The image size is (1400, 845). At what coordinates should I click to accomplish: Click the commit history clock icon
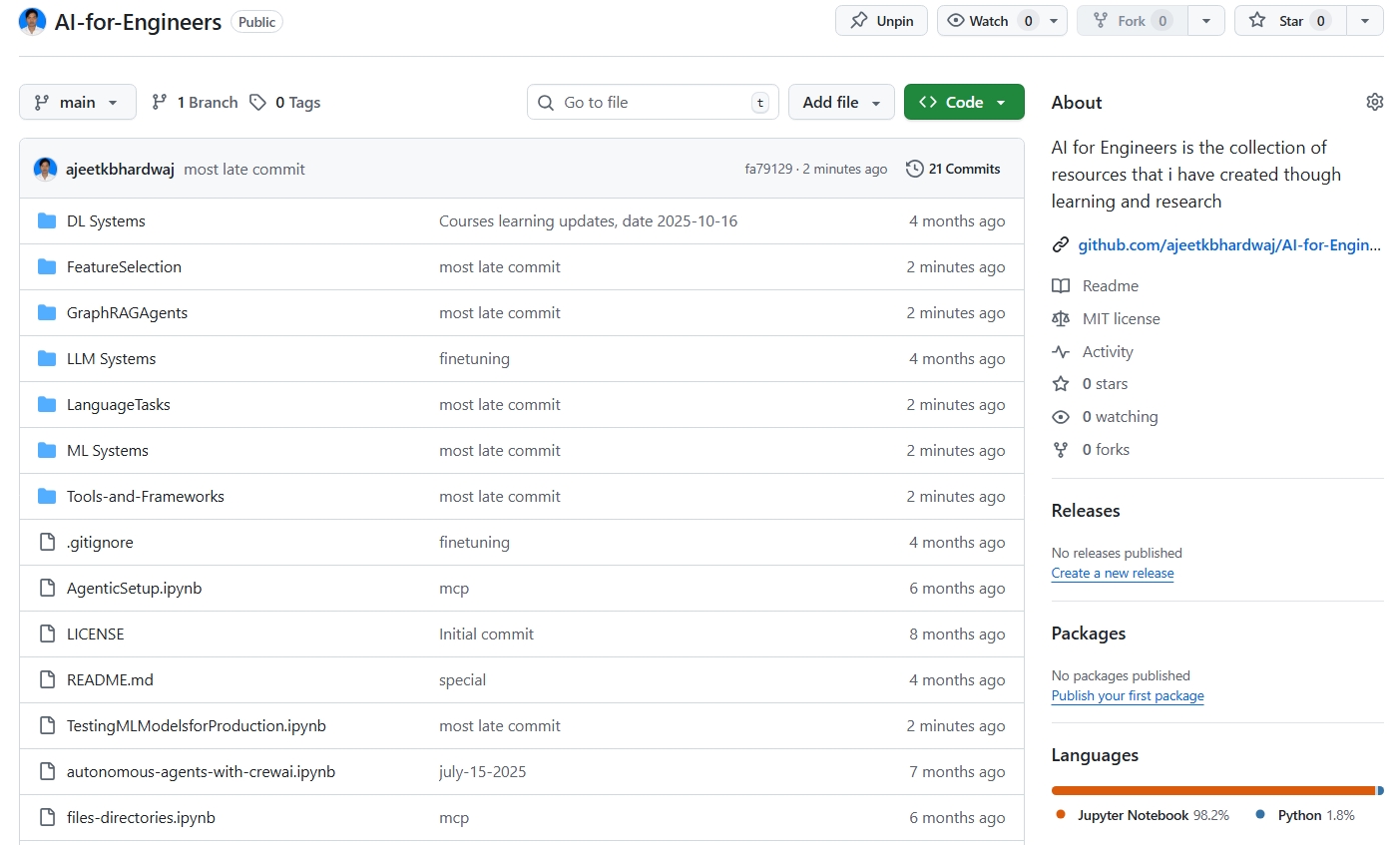[914, 169]
